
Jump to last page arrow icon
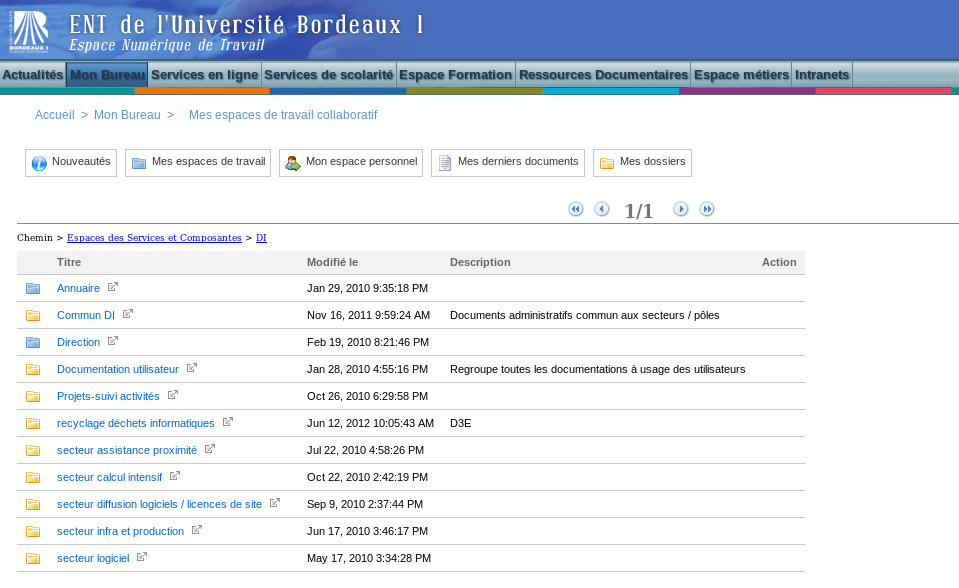[x=707, y=209]
